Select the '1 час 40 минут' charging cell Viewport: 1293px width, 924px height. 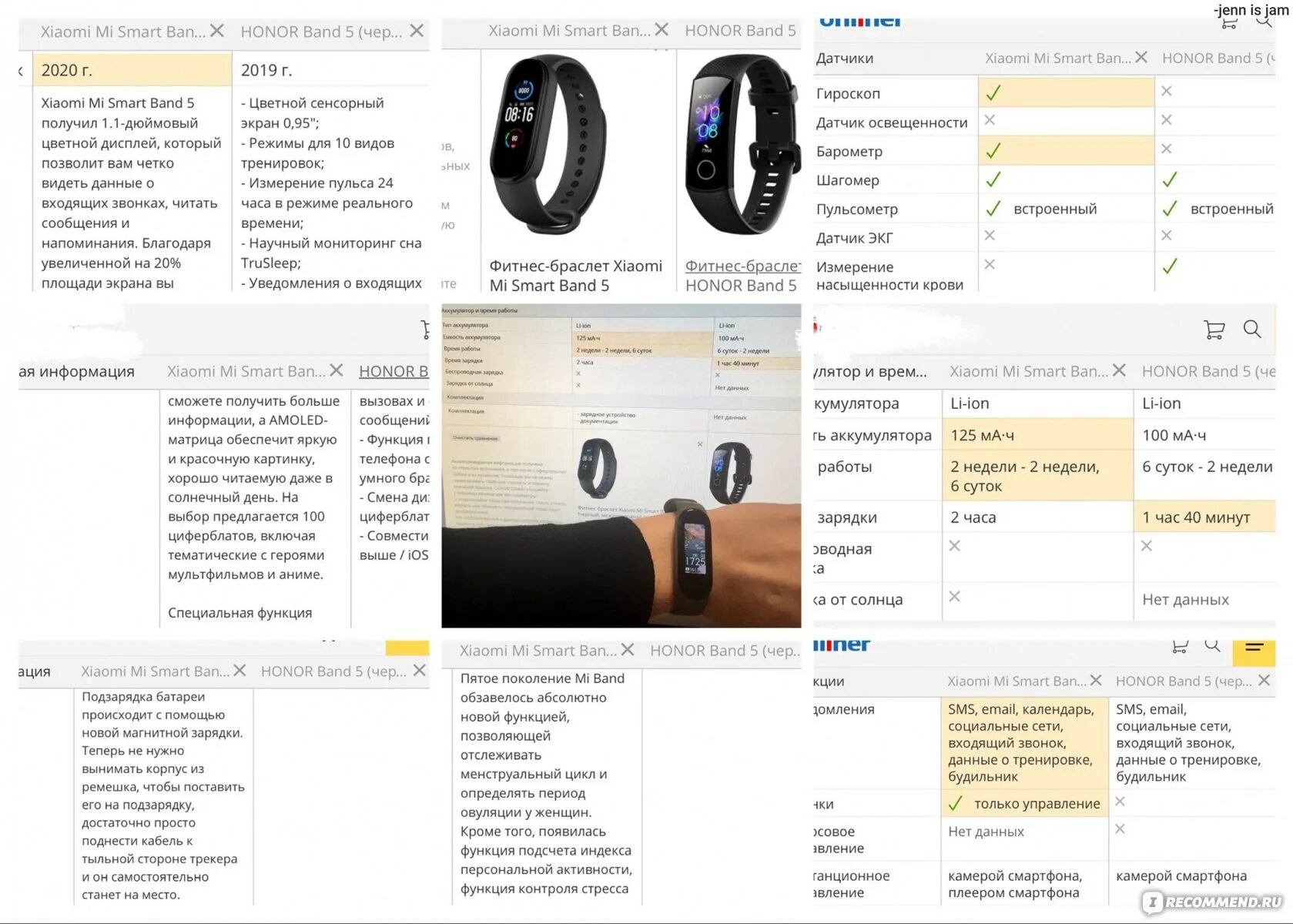click(1204, 517)
